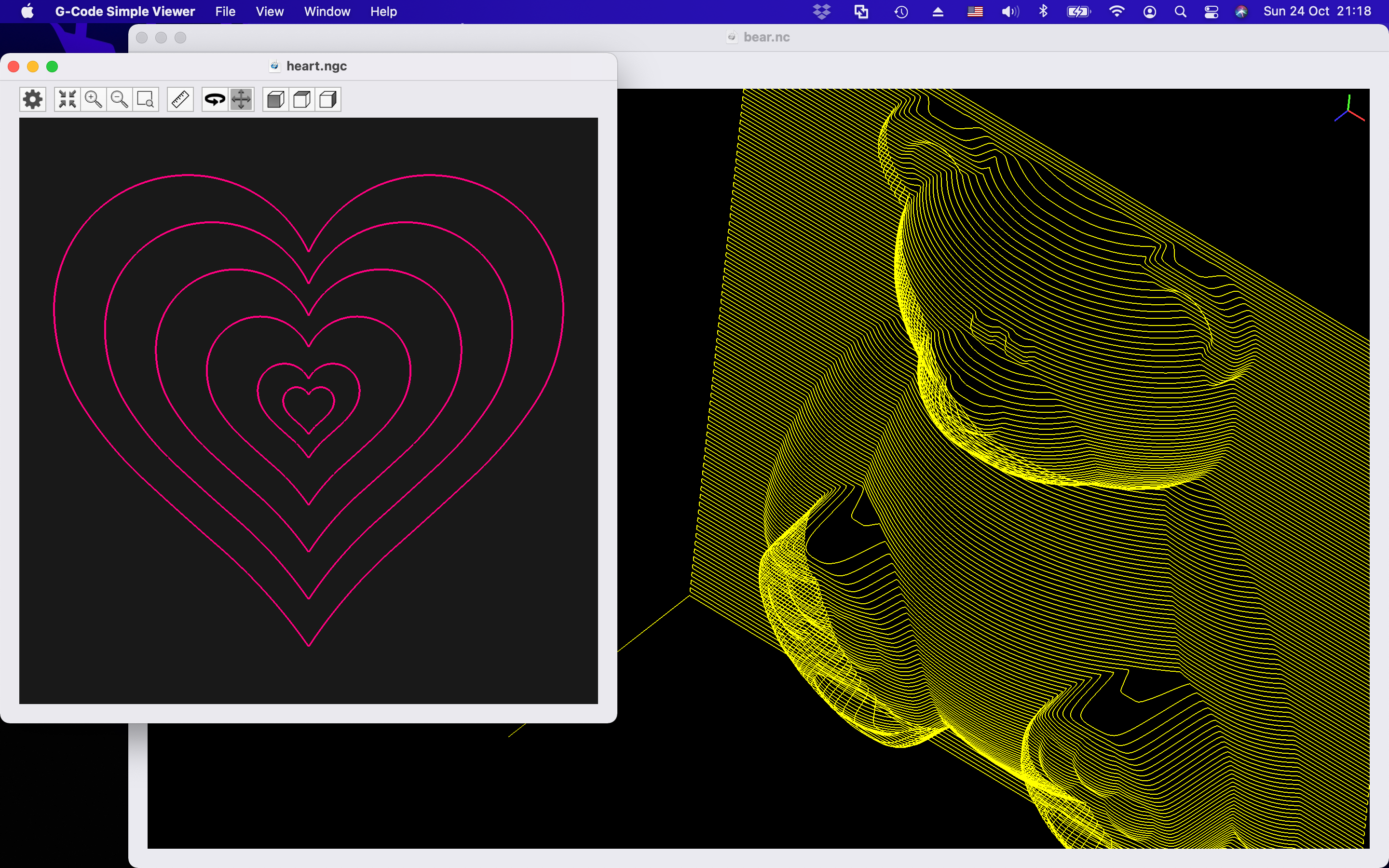1389x868 pixels.
Task: Zoom out with the minus magnifier
Action: (120, 99)
